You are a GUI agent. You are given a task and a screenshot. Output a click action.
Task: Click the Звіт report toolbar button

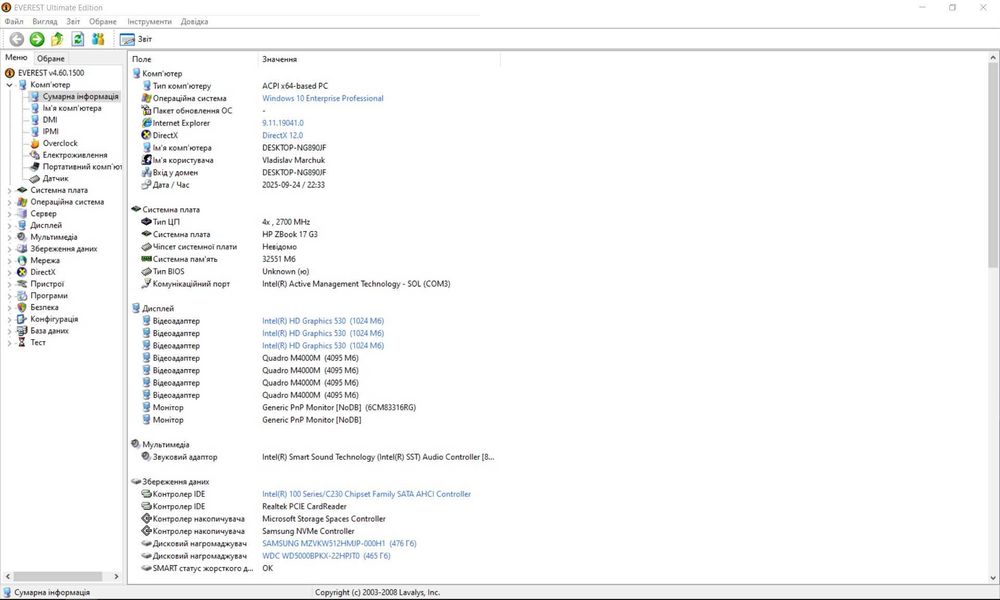136,39
